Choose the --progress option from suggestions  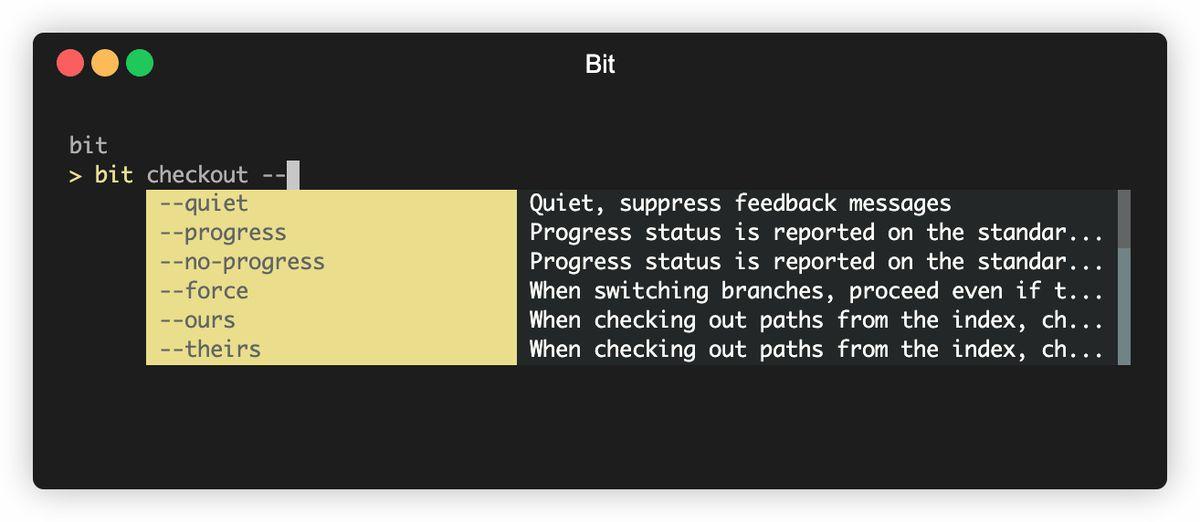[x=222, y=233]
